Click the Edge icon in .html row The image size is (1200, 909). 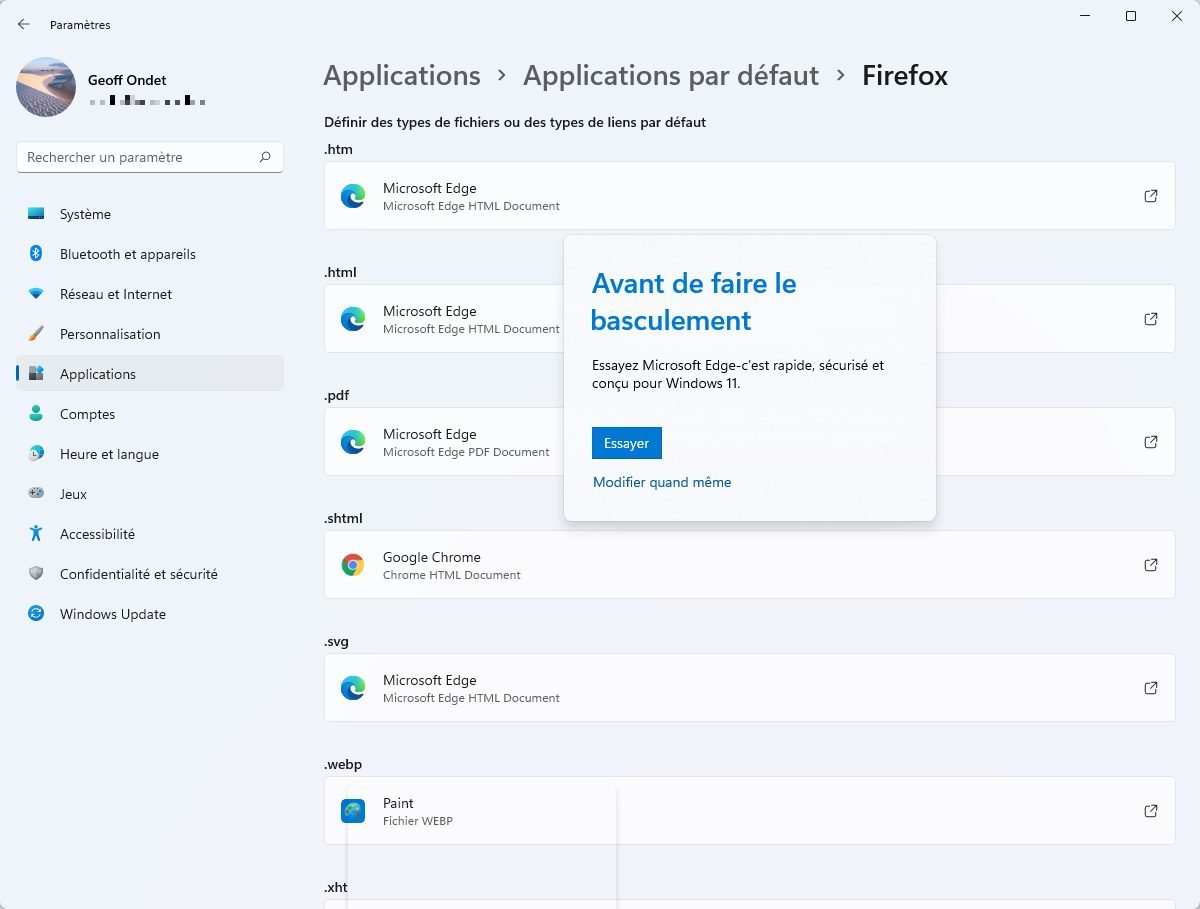tap(353, 319)
